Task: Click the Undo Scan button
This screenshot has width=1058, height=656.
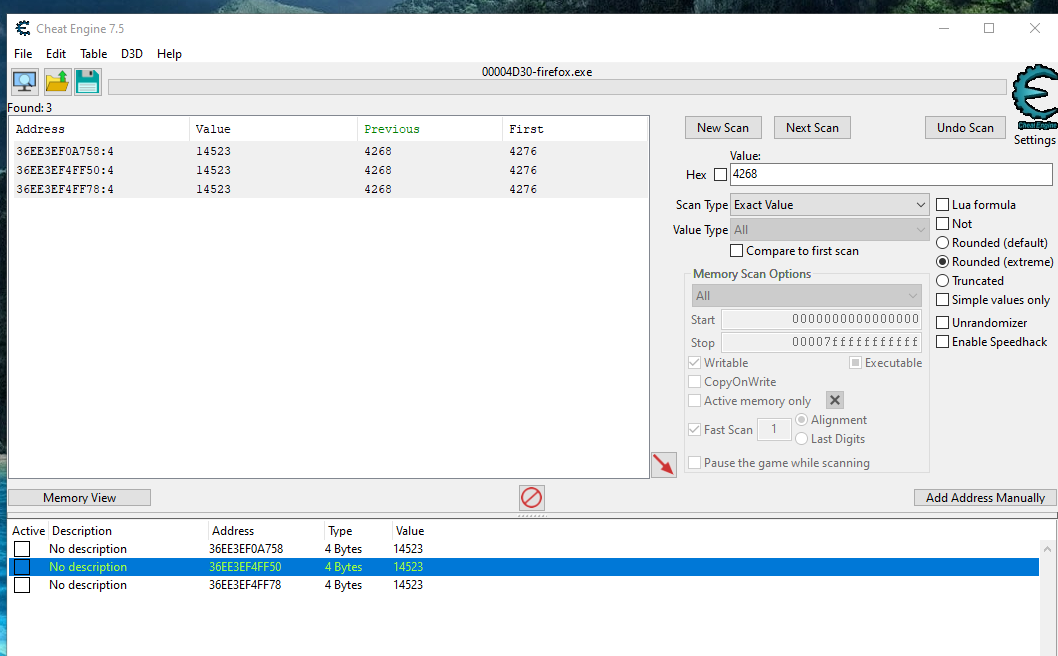Action: click(965, 128)
